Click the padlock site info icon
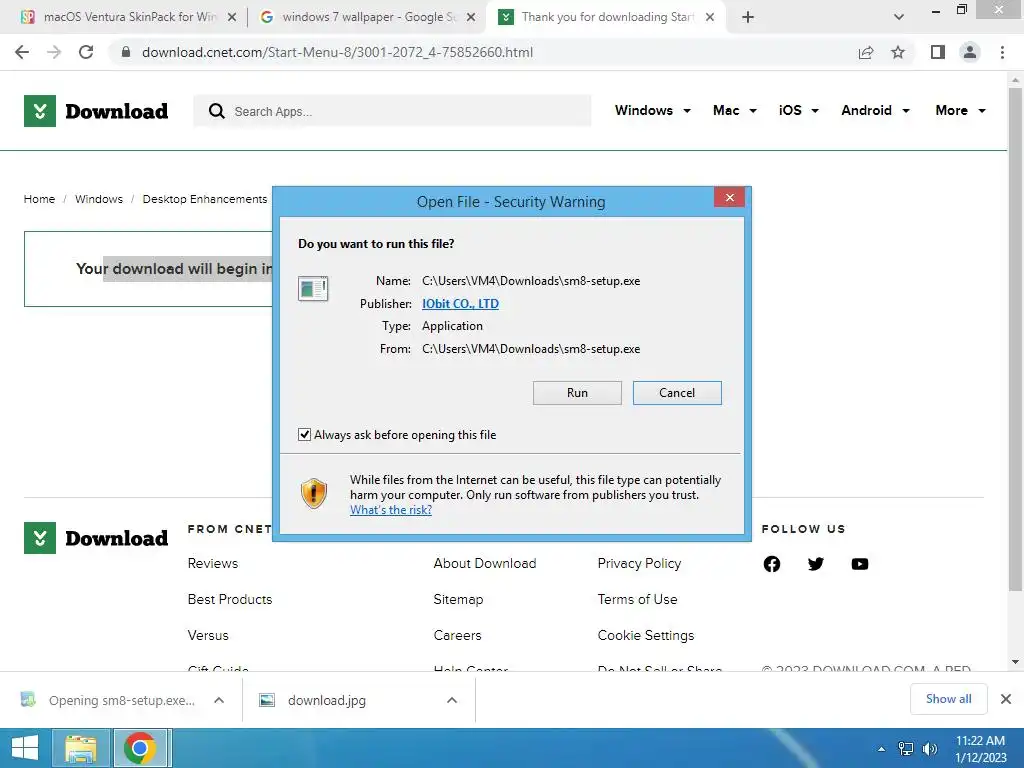The image size is (1024, 768). pos(126,52)
